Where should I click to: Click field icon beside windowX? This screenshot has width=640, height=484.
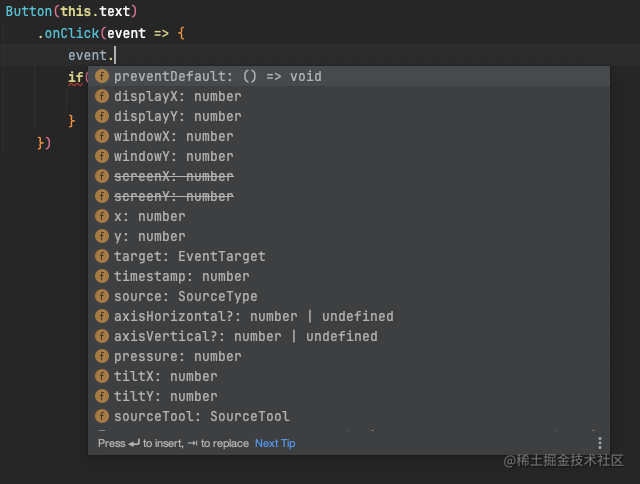click(102, 136)
